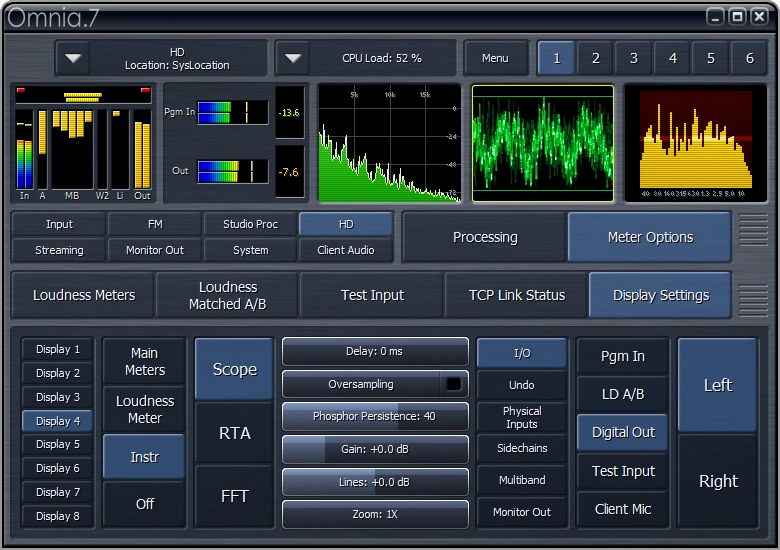Open the Test Input page
780x550 pixels.
pyautogui.click(x=372, y=295)
